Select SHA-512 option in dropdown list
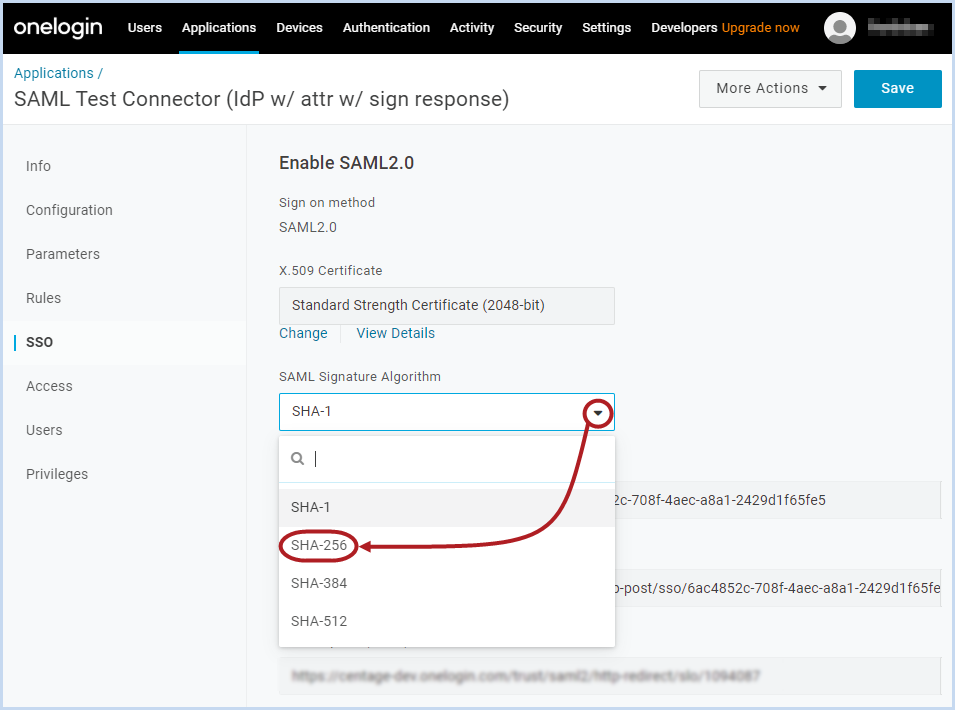 [446, 621]
